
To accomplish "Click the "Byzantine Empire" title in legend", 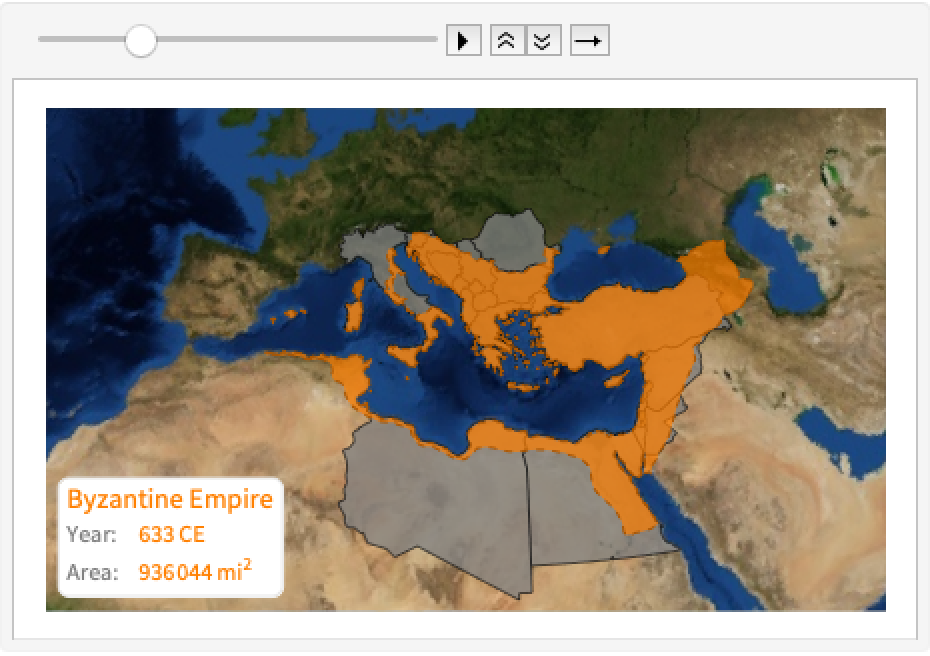I will 169,499.
